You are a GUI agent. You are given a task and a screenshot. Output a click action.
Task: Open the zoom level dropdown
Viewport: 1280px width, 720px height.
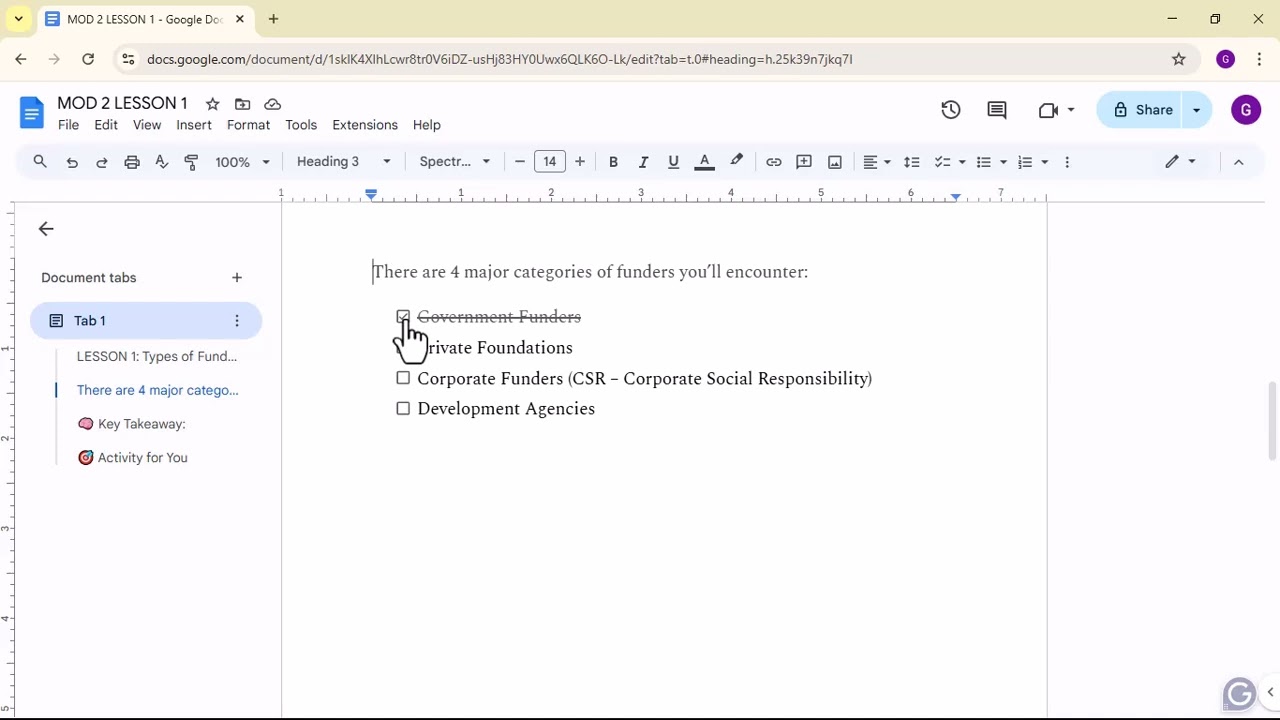click(243, 162)
